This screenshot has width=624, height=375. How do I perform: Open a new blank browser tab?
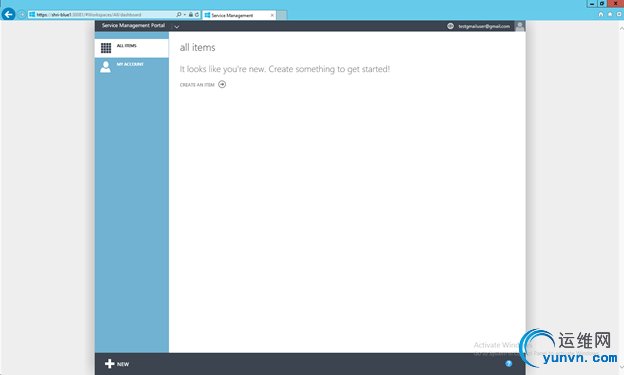pyautogui.click(x=282, y=15)
